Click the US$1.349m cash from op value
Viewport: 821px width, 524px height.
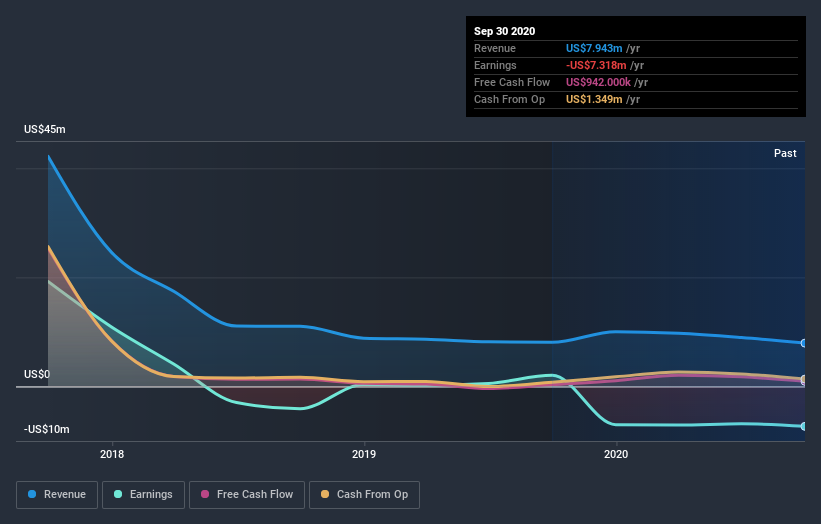594,99
